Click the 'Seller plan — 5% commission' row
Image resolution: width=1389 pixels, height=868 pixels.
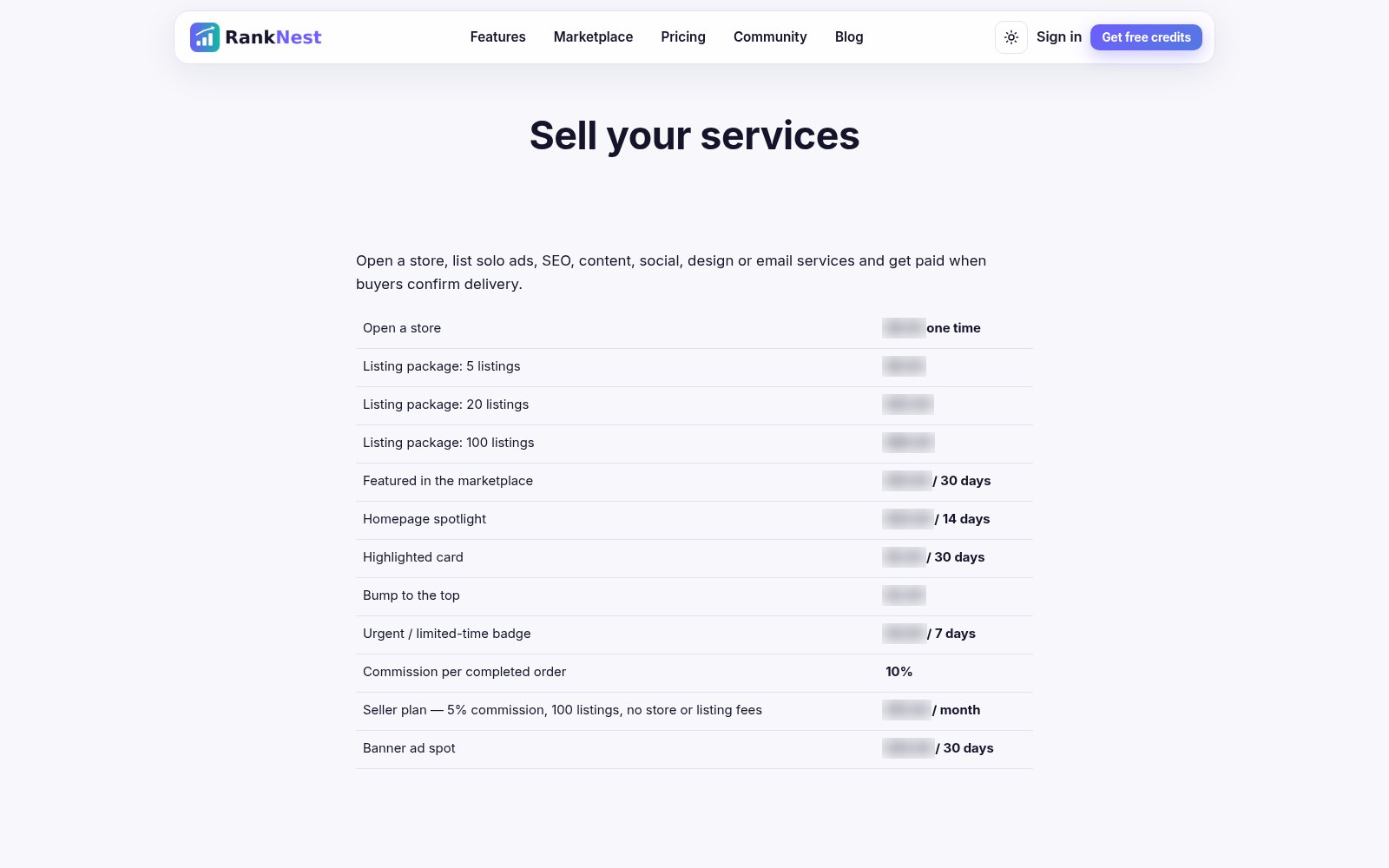(694, 710)
